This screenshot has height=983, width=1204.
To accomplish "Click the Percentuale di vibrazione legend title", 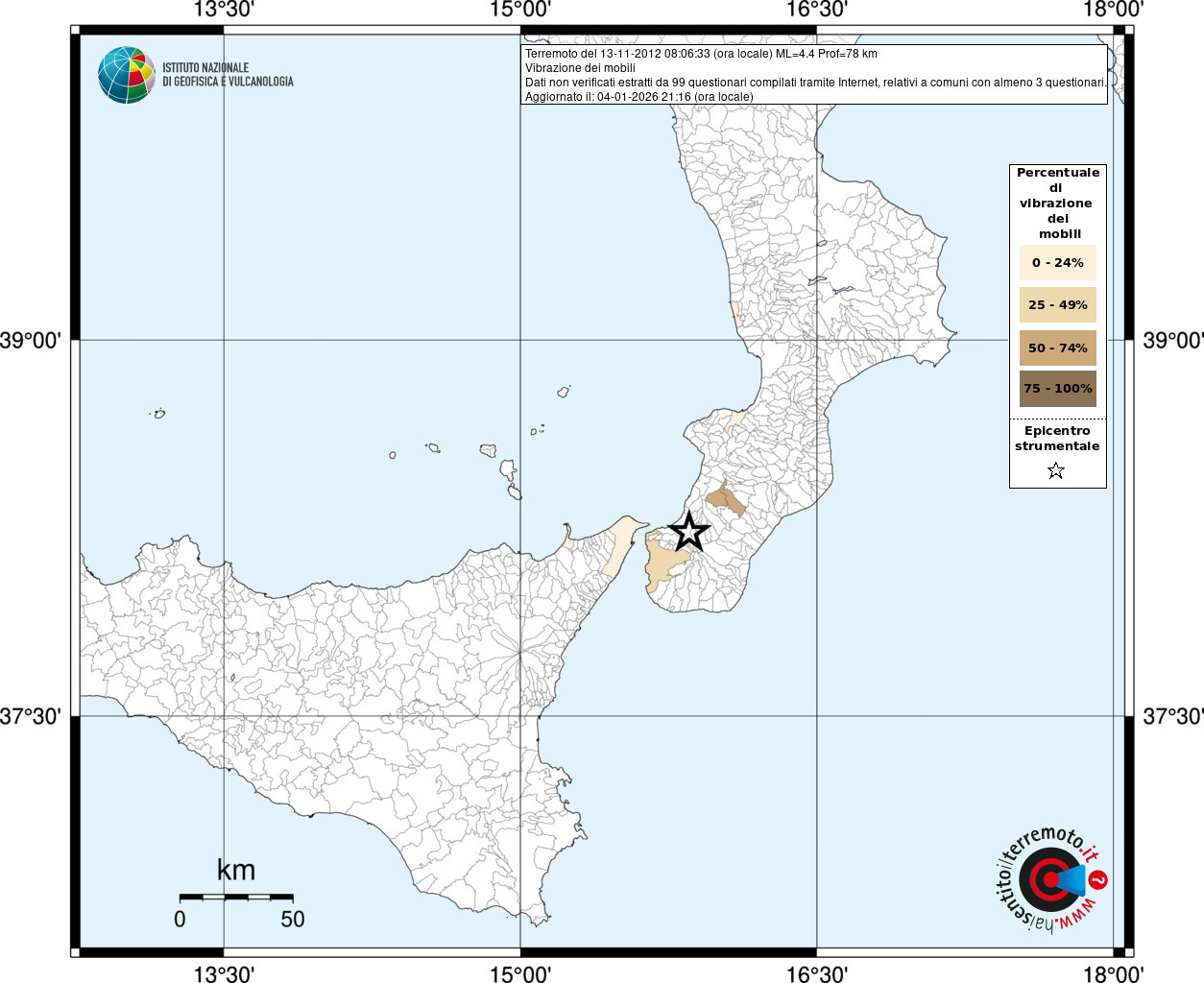I will 1058,204.
